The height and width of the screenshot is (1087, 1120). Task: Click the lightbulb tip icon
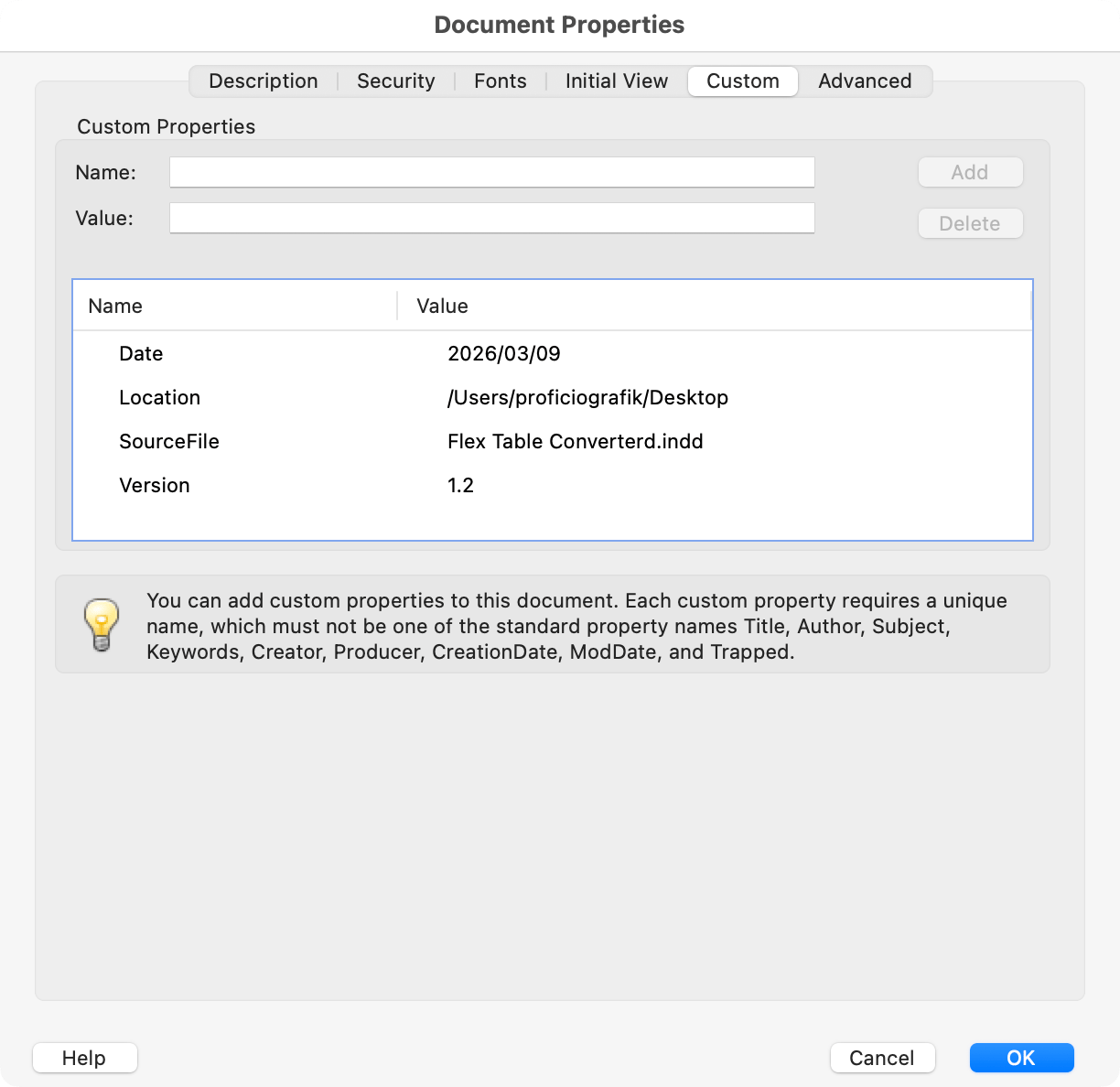click(102, 624)
